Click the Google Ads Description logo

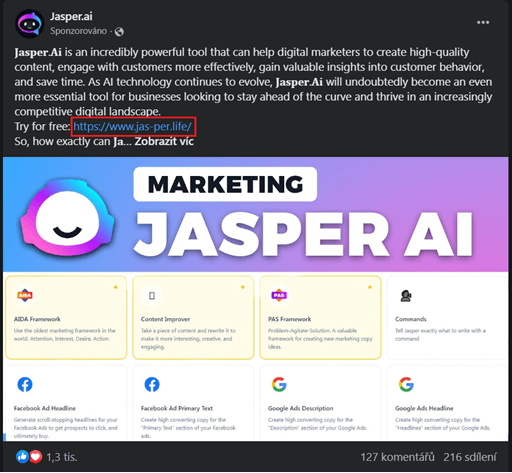coord(279,384)
